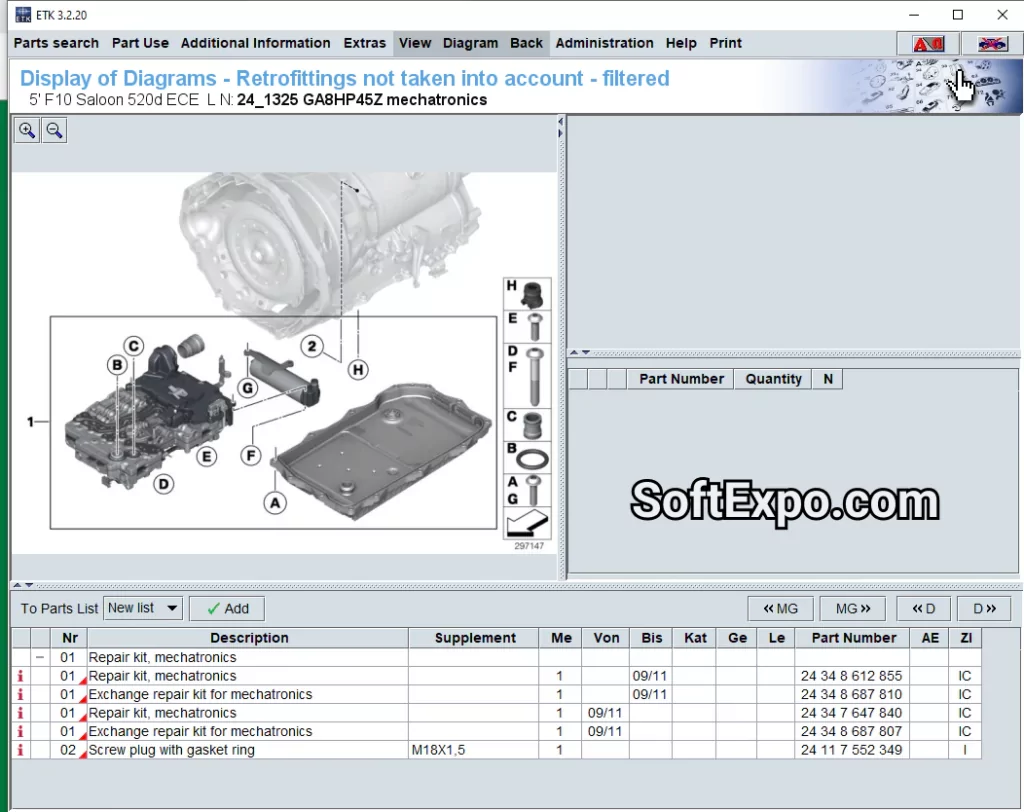Open info for part 24 34 8 612 855

pos(20,676)
